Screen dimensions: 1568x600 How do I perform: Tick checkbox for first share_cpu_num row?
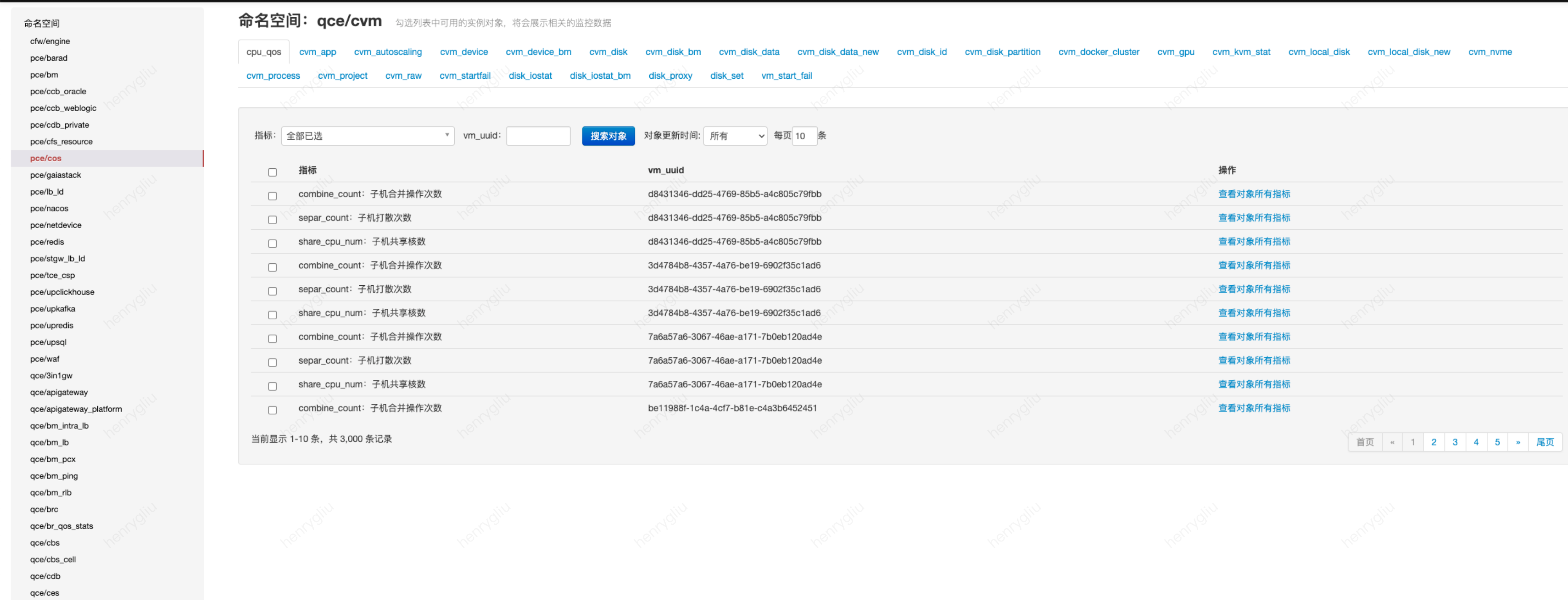click(x=272, y=243)
